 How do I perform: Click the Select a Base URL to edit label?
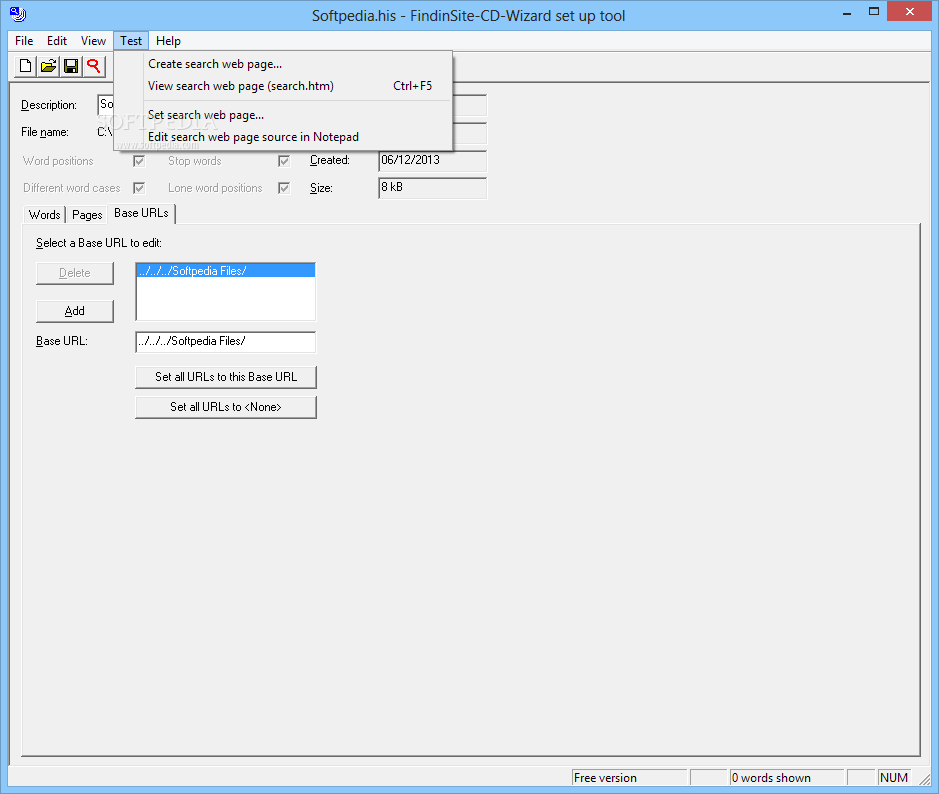pyautogui.click(x=99, y=243)
